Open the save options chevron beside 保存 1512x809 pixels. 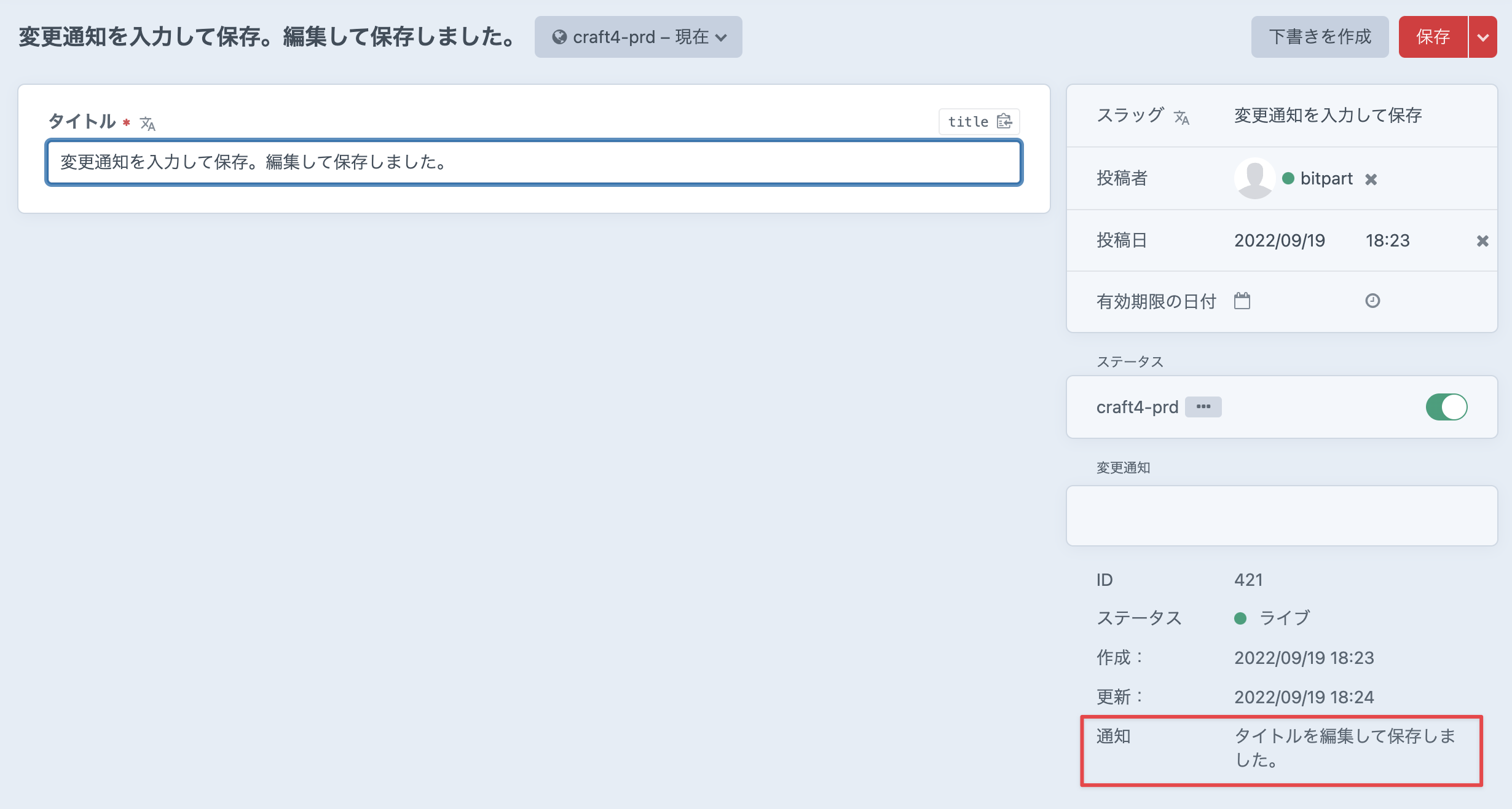[x=1484, y=36]
